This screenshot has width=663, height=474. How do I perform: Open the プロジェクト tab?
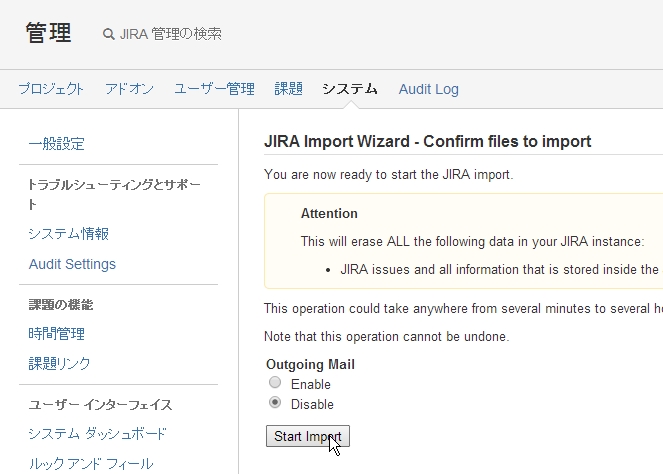click(x=51, y=89)
